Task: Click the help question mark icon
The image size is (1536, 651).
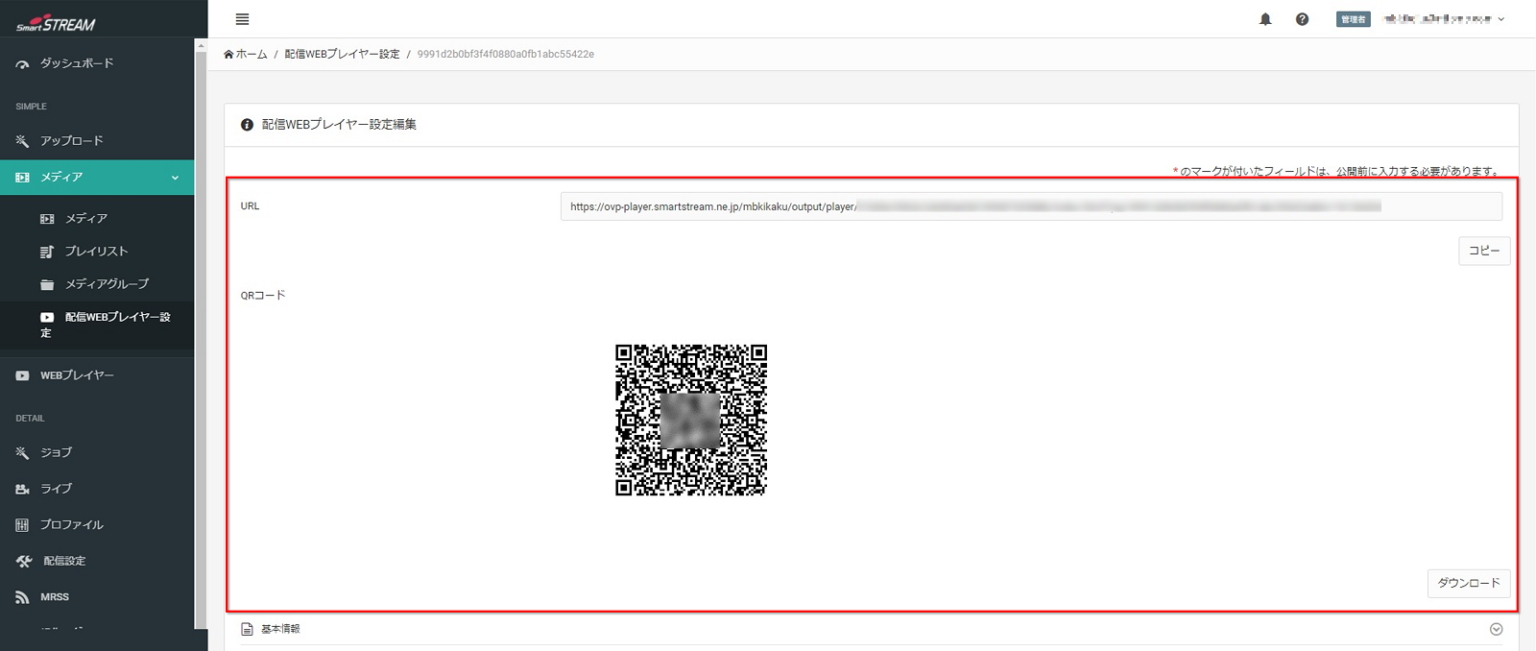Action: pos(1302,20)
